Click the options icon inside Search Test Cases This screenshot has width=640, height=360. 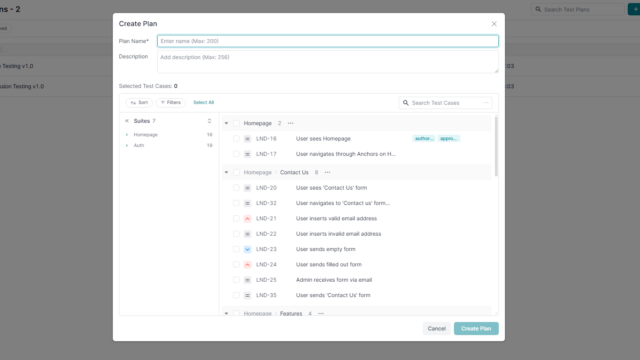pos(486,103)
